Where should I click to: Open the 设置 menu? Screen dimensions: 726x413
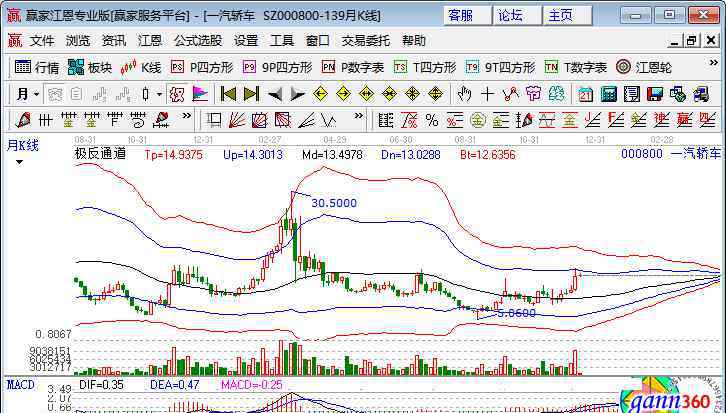point(246,41)
